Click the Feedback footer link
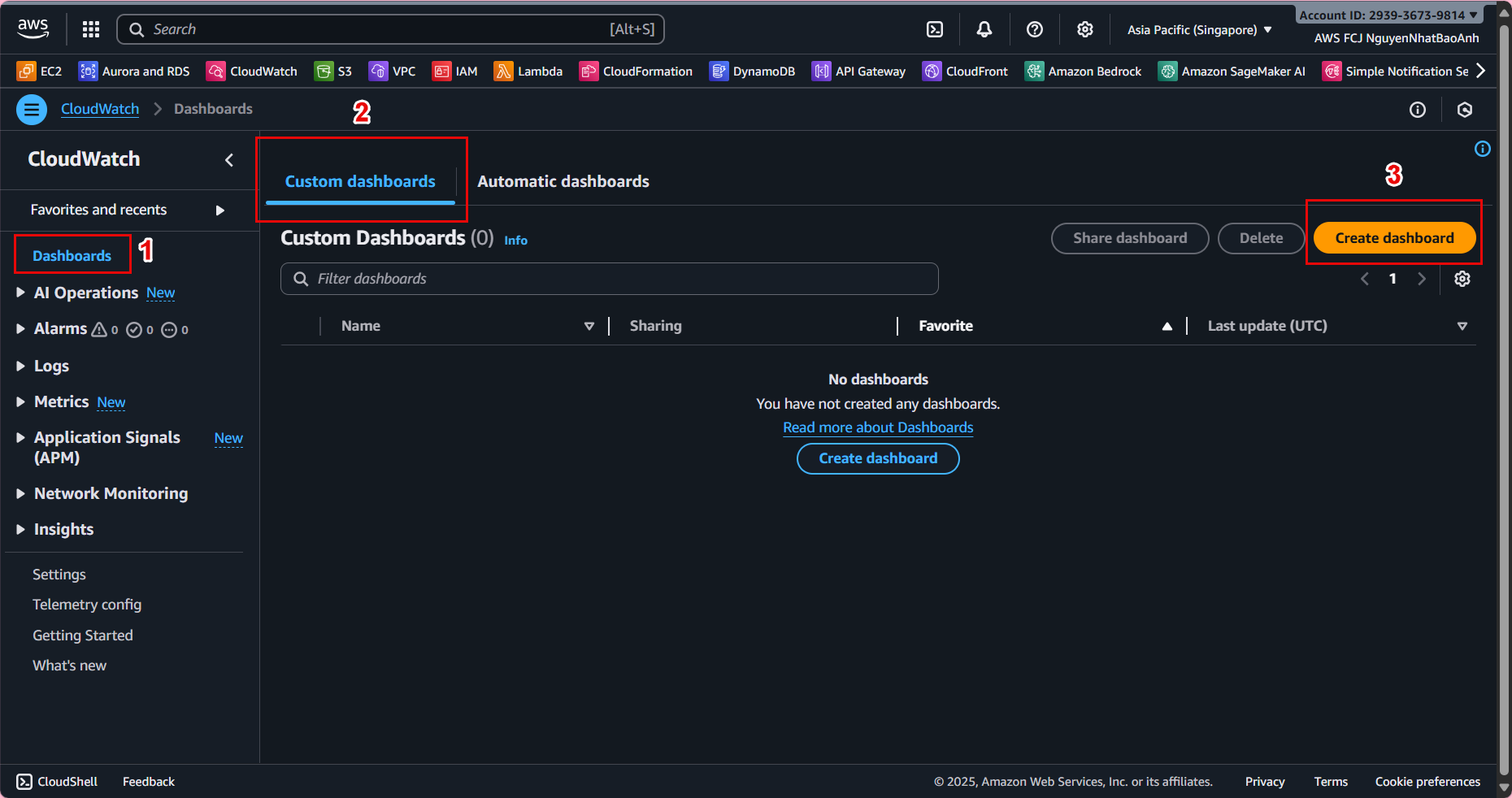This screenshot has width=1512, height=798. [149, 782]
